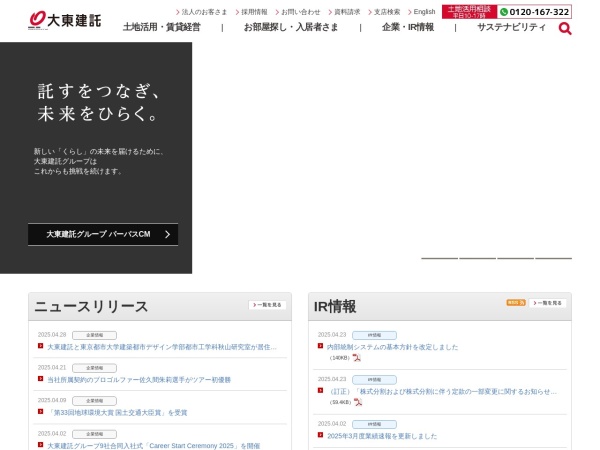Viewport: 600px width, 450px height.
Task: Click the 0120-167-322 phone number
Action: pos(539,12)
